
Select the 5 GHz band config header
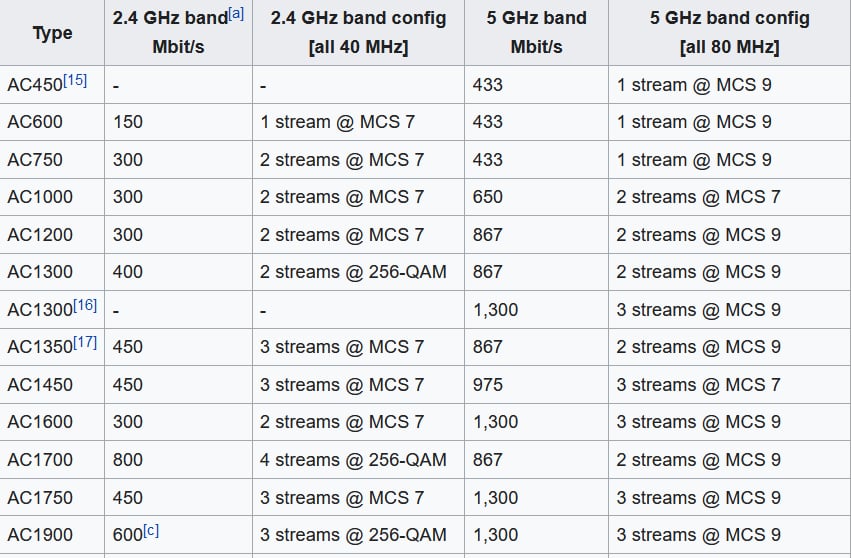[729, 33]
